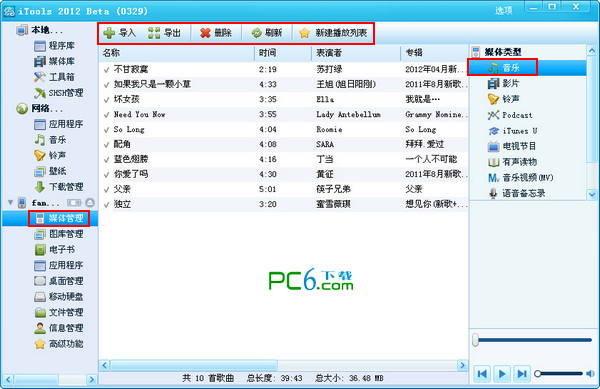This screenshot has height=389, width=600.
Task: Open 应用程序 under the device section
Action: 59,265
